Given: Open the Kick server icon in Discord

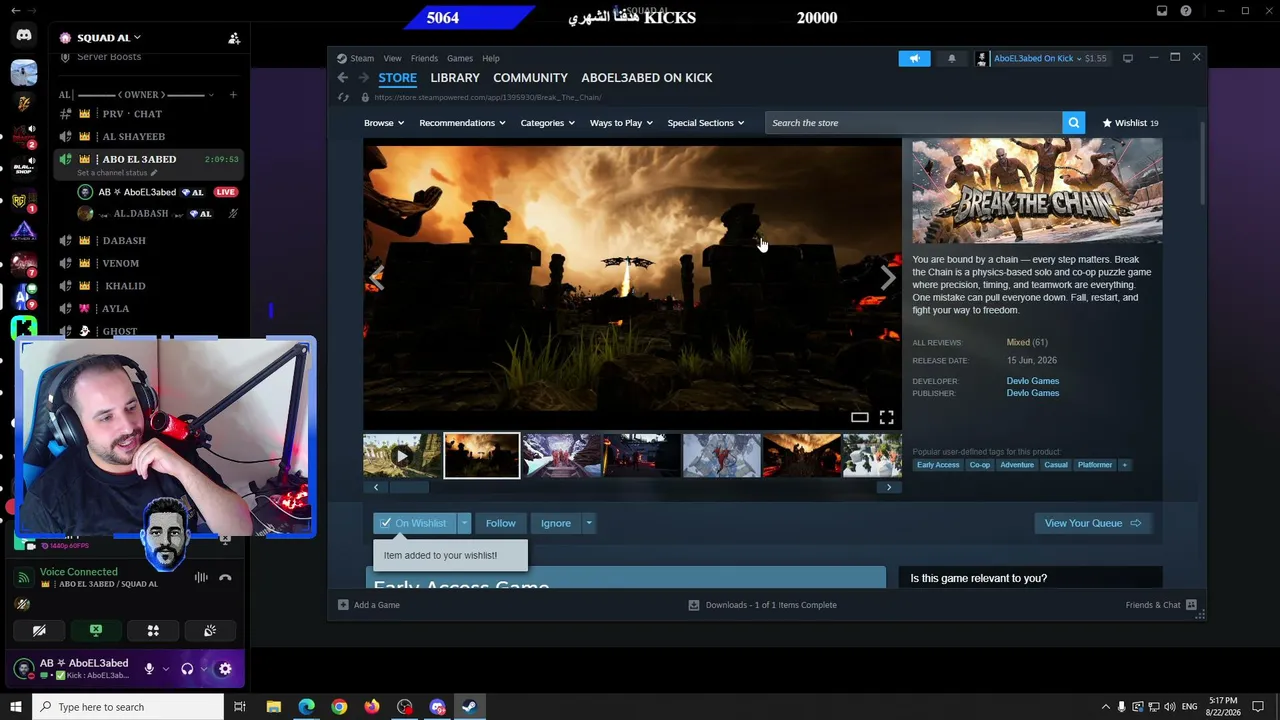Looking at the screenshot, I should (24, 328).
